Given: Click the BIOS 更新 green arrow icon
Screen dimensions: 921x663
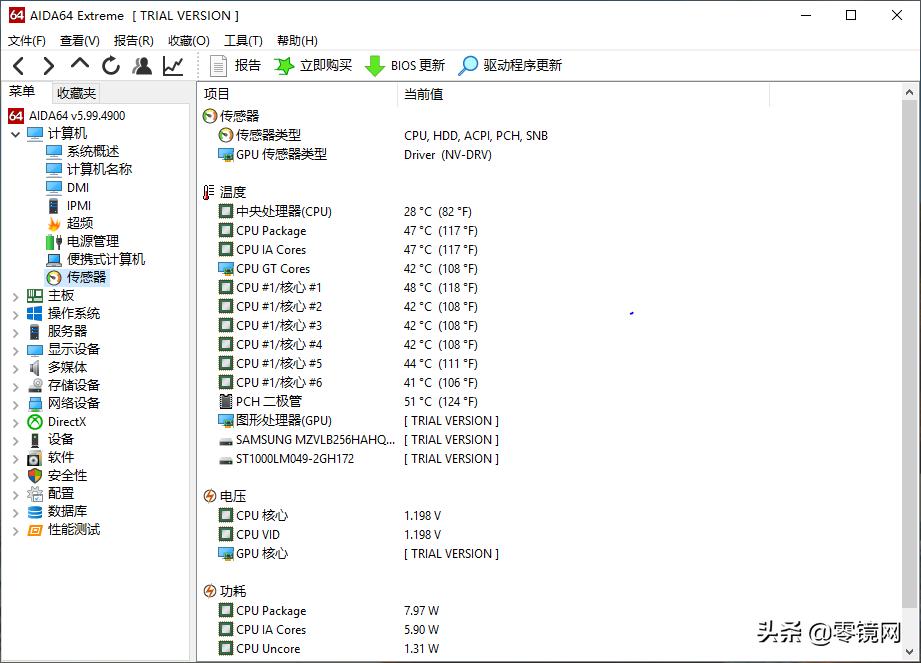Looking at the screenshot, I should (x=374, y=66).
